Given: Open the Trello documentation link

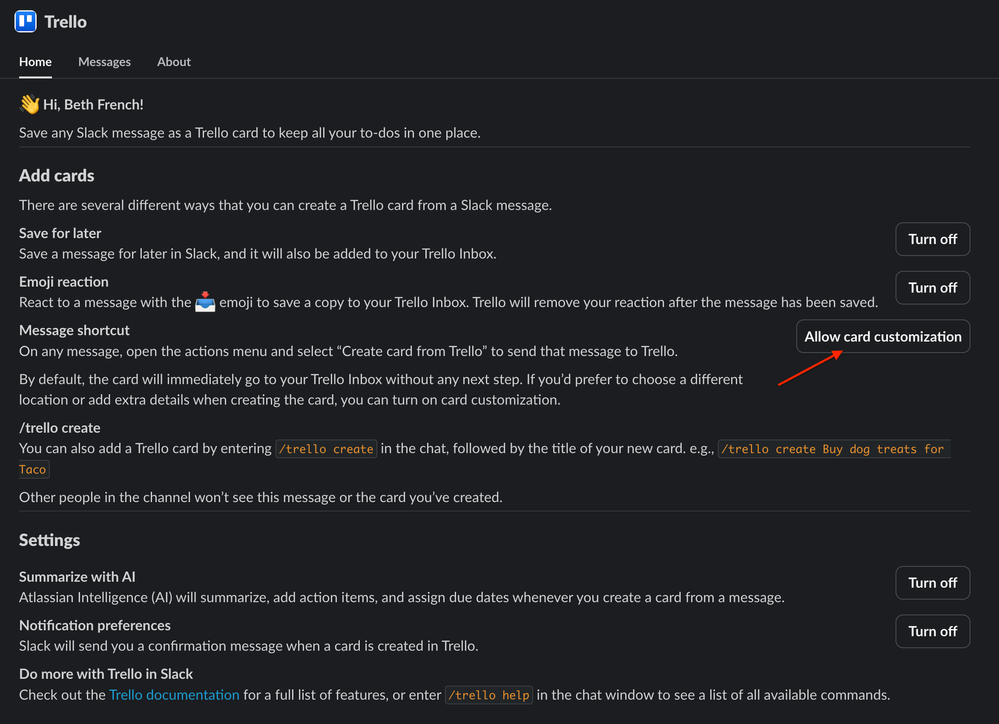Looking at the screenshot, I should (174, 694).
